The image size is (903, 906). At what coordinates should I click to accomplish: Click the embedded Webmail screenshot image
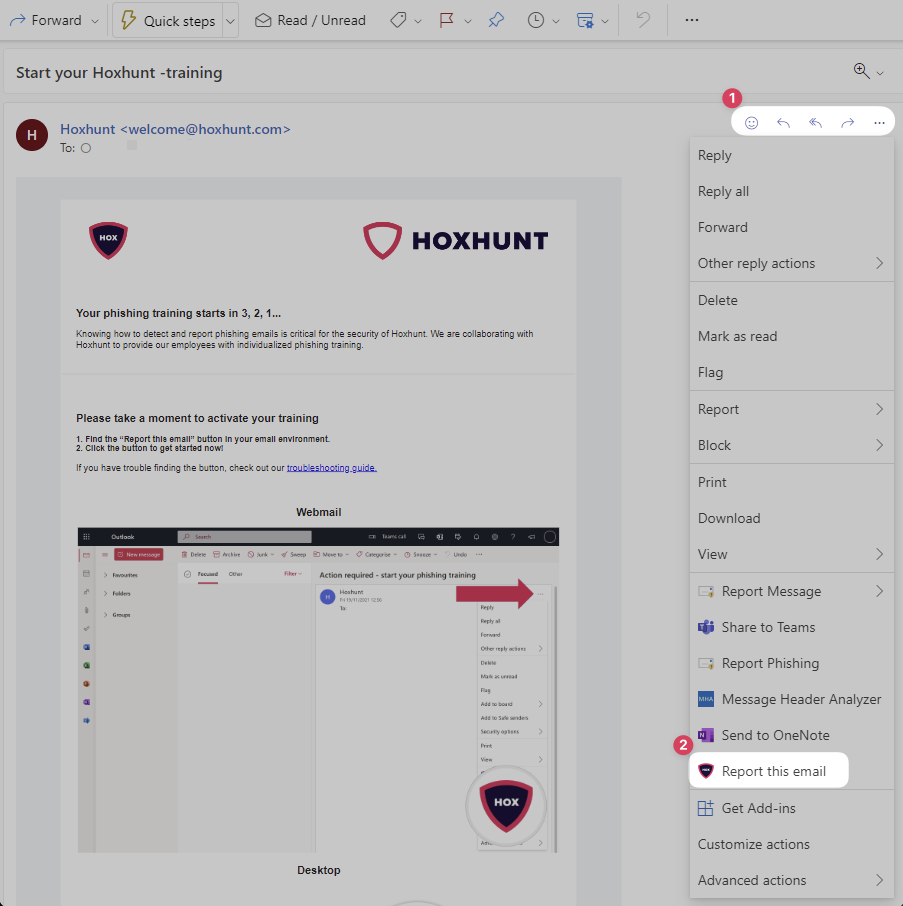tap(318, 690)
